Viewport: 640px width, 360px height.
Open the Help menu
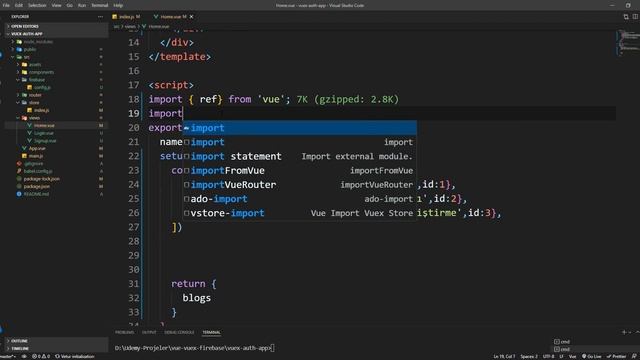(118, 5)
